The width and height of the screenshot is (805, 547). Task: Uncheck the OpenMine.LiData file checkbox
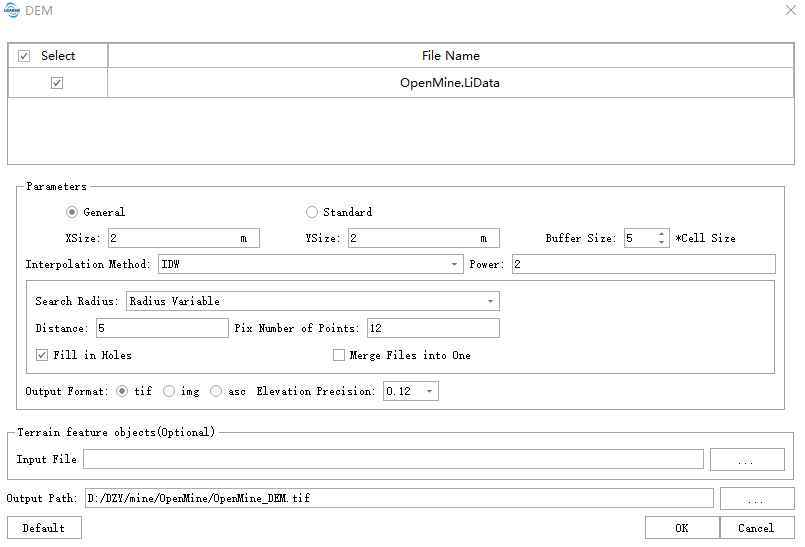coord(57,83)
